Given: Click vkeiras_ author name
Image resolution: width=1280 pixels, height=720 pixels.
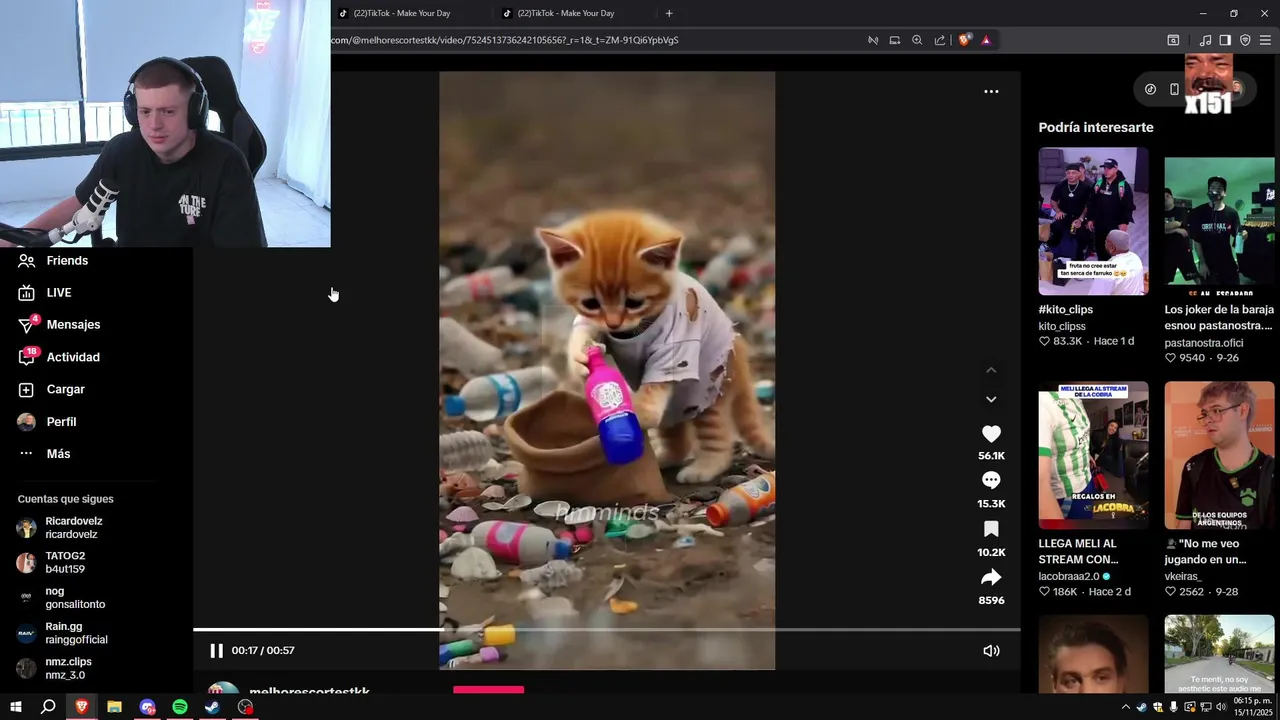Looking at the screenshot, I should [x=1183, y=576].
